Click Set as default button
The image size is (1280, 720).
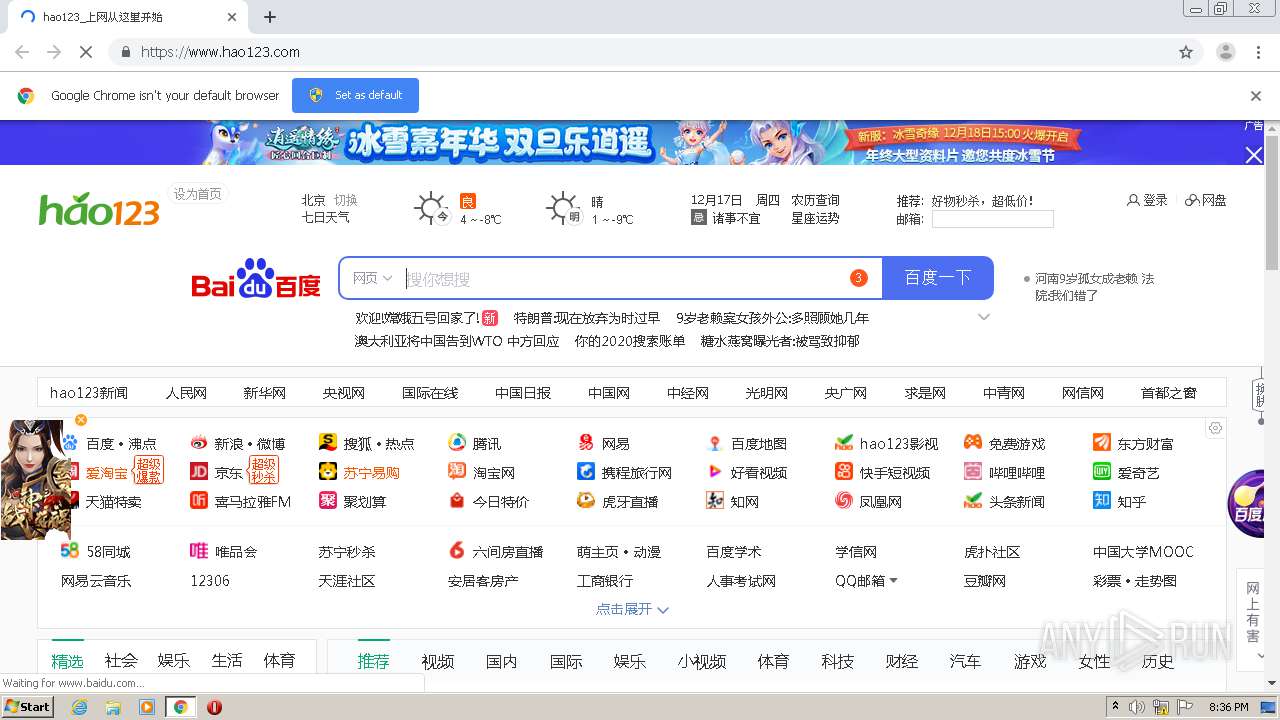[355, 95]
